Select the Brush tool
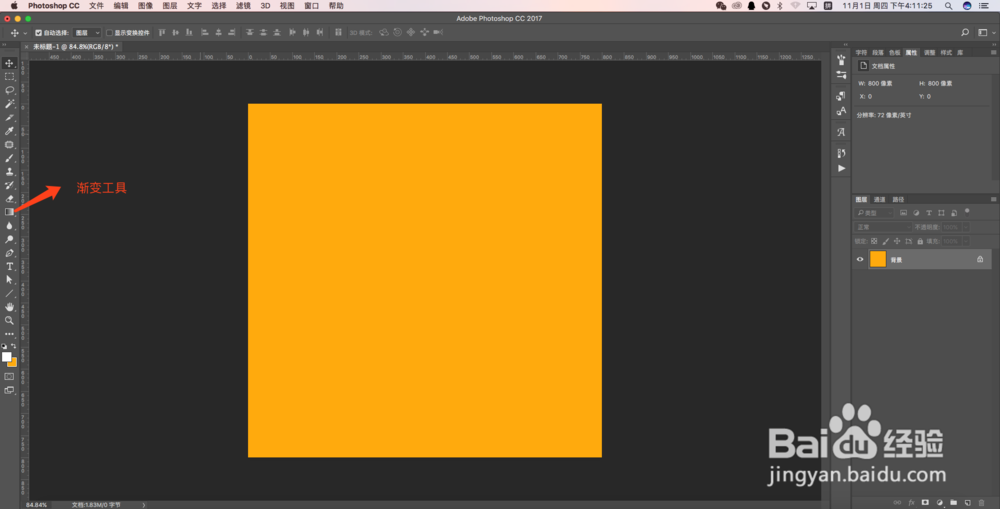 (10, 158)
